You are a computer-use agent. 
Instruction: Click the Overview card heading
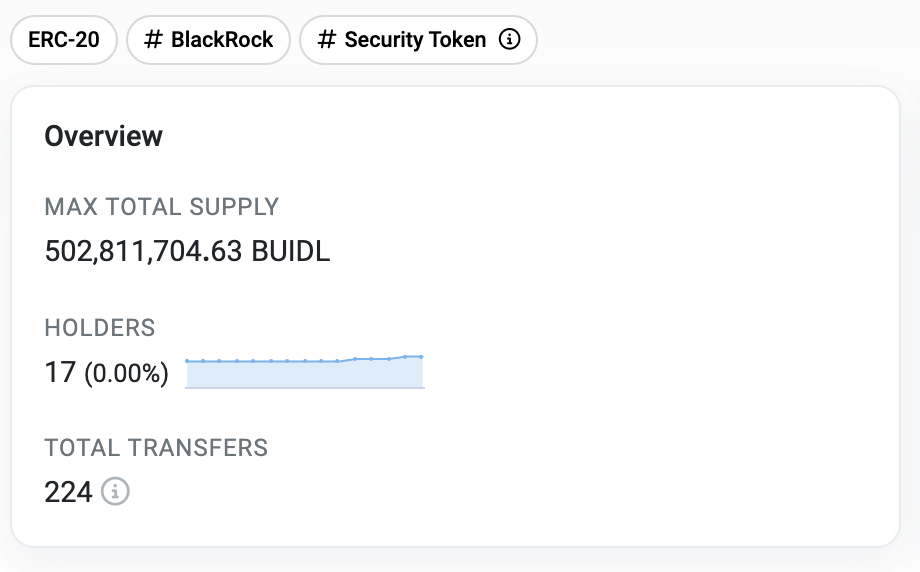click(103, 136)
